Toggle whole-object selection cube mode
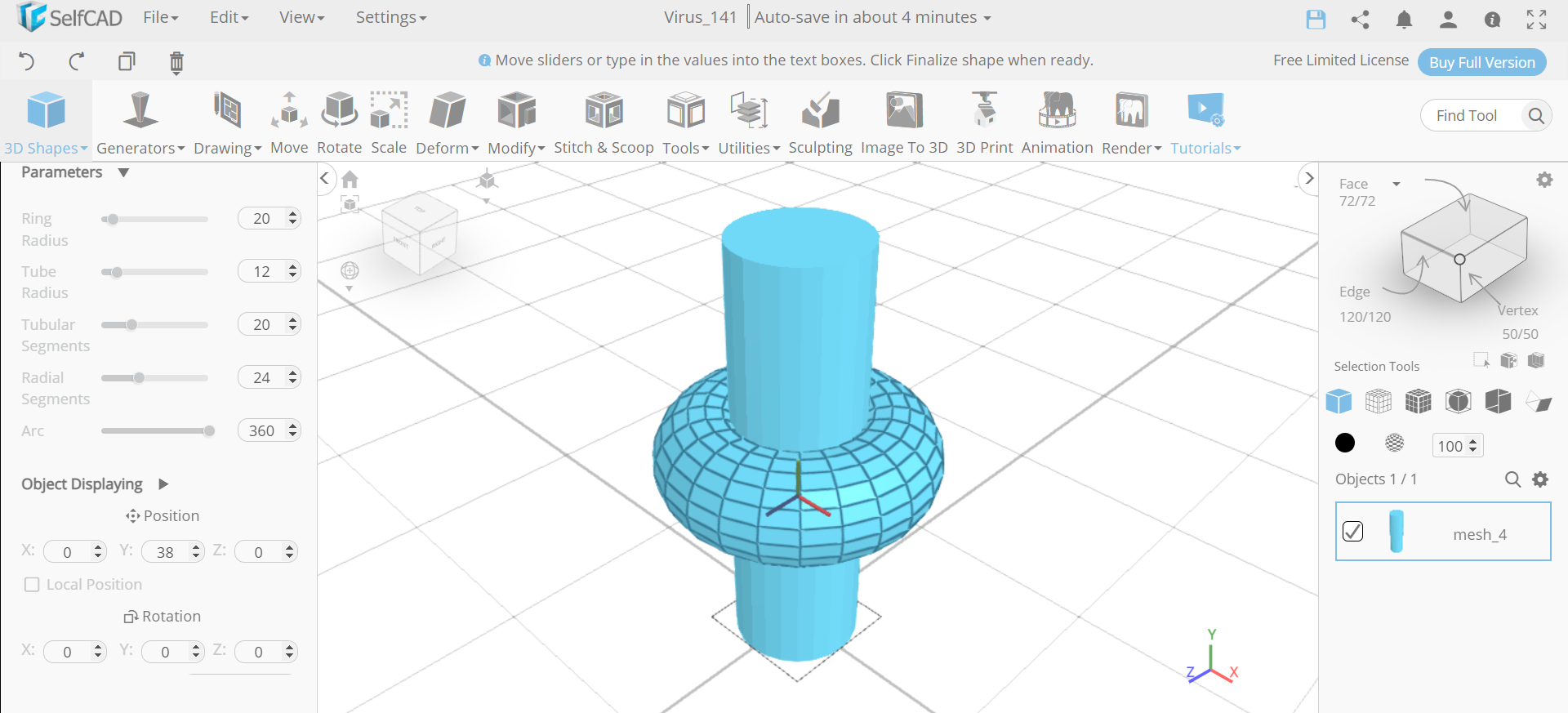Screen dimensions: 1568x713 point(1339,401)
